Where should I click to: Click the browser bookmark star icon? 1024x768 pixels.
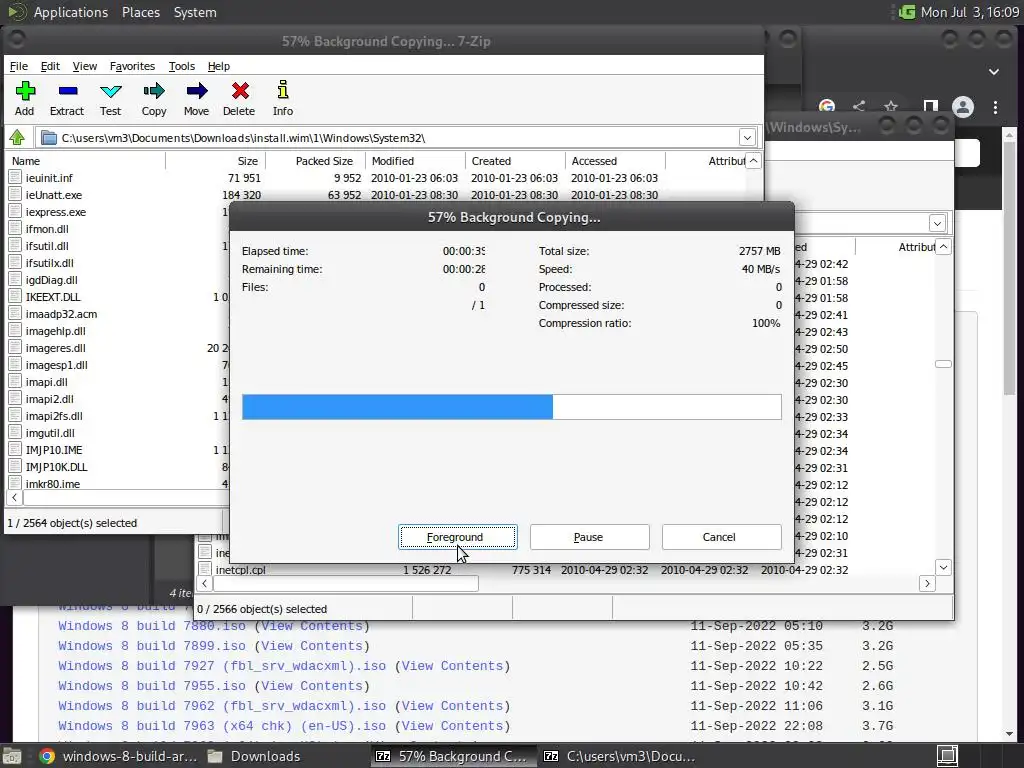click(x=891, y=106)
